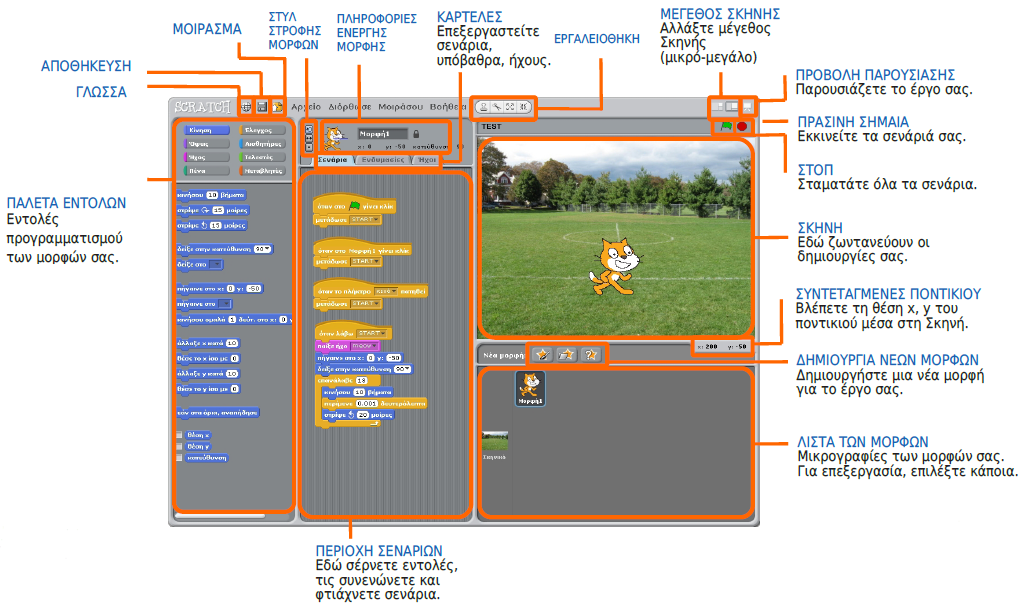Viewport: 1024px width, 607px height.
Task: Select the Έλεγχος block category
Action: coord(263,130)
